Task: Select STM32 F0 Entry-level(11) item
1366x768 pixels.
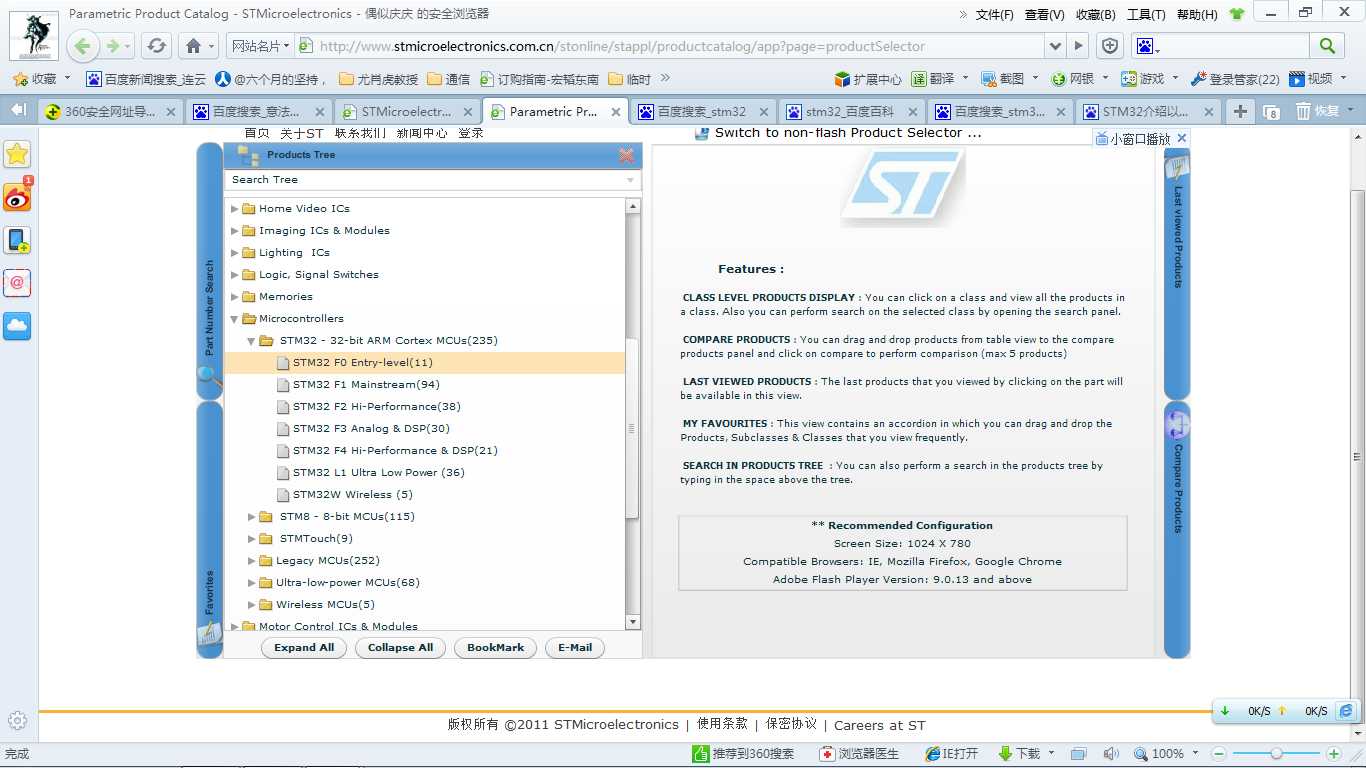Action: point(363,363)
